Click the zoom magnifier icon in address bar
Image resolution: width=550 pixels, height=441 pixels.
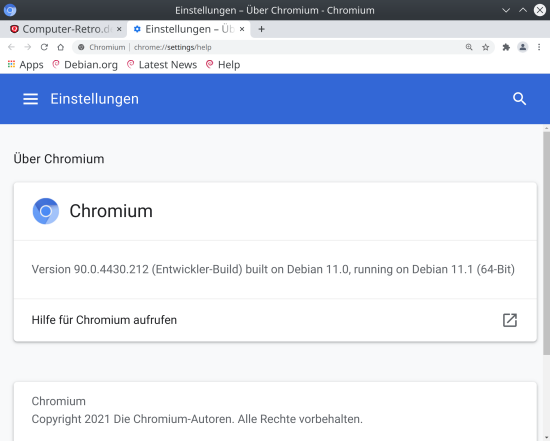[x=469, y=47]
